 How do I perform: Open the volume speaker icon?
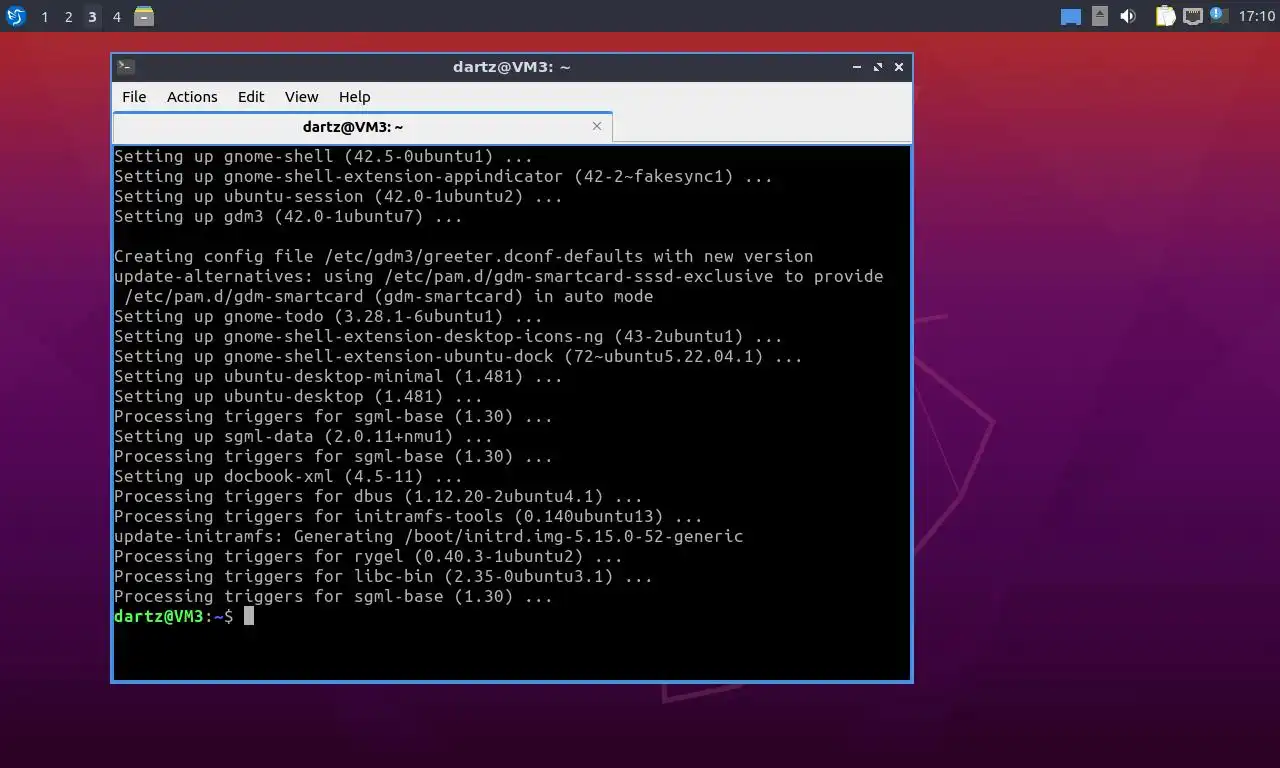tap(1128, 16)
